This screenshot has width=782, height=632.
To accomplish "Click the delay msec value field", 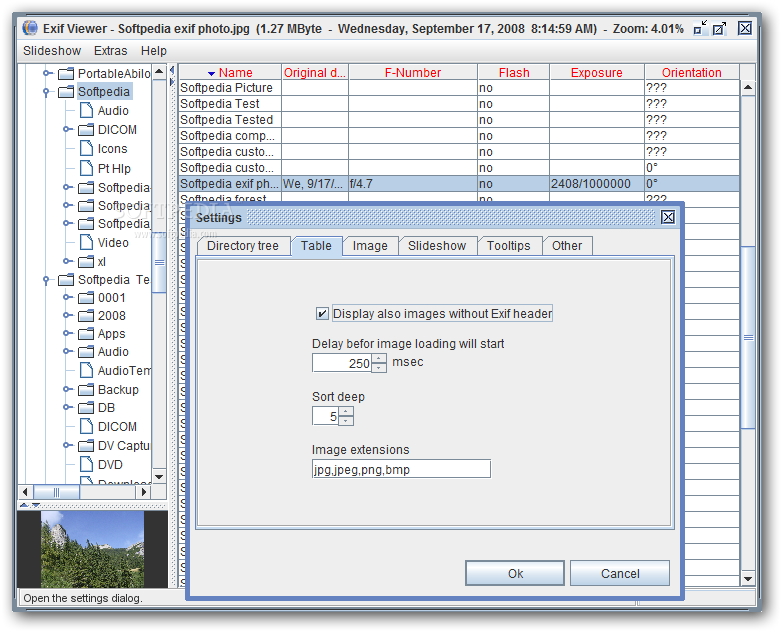I will tap(342, 363).
